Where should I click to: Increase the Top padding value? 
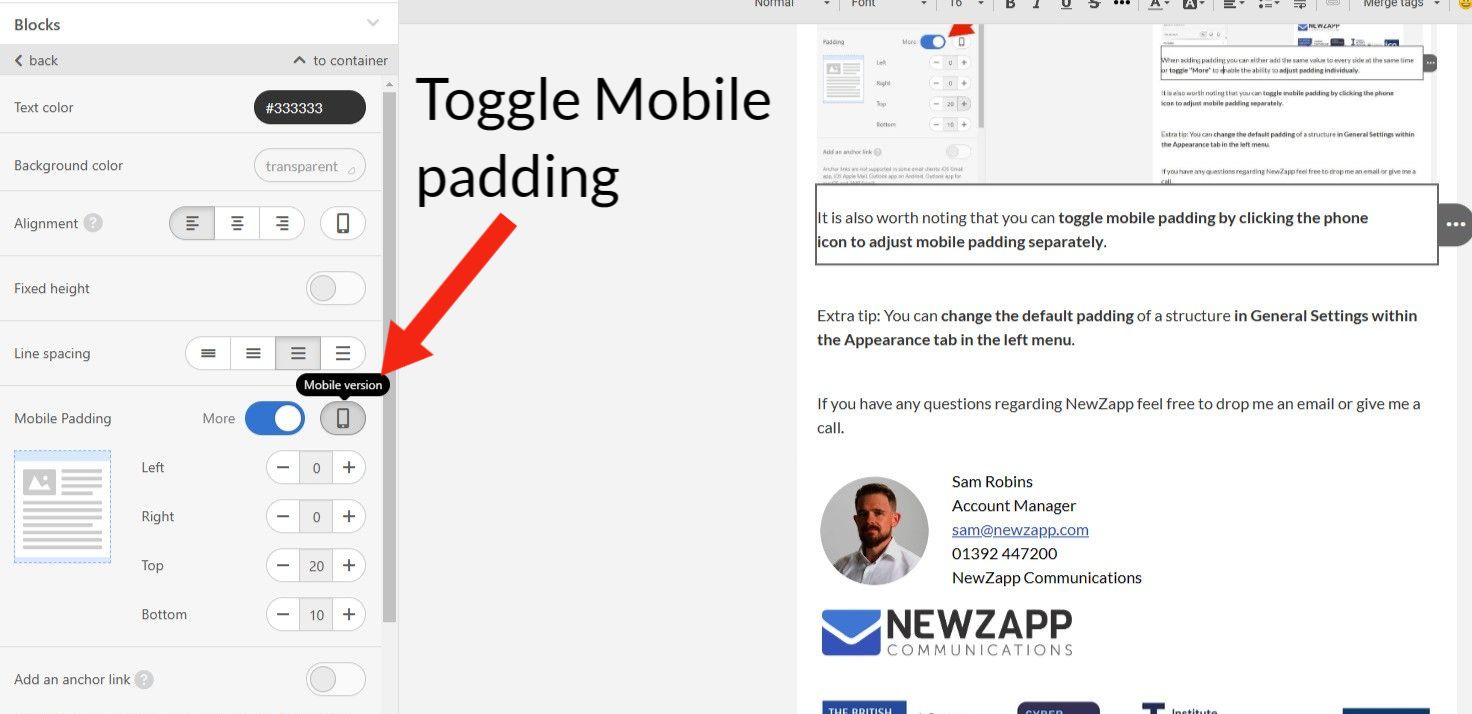pos(348,565)
